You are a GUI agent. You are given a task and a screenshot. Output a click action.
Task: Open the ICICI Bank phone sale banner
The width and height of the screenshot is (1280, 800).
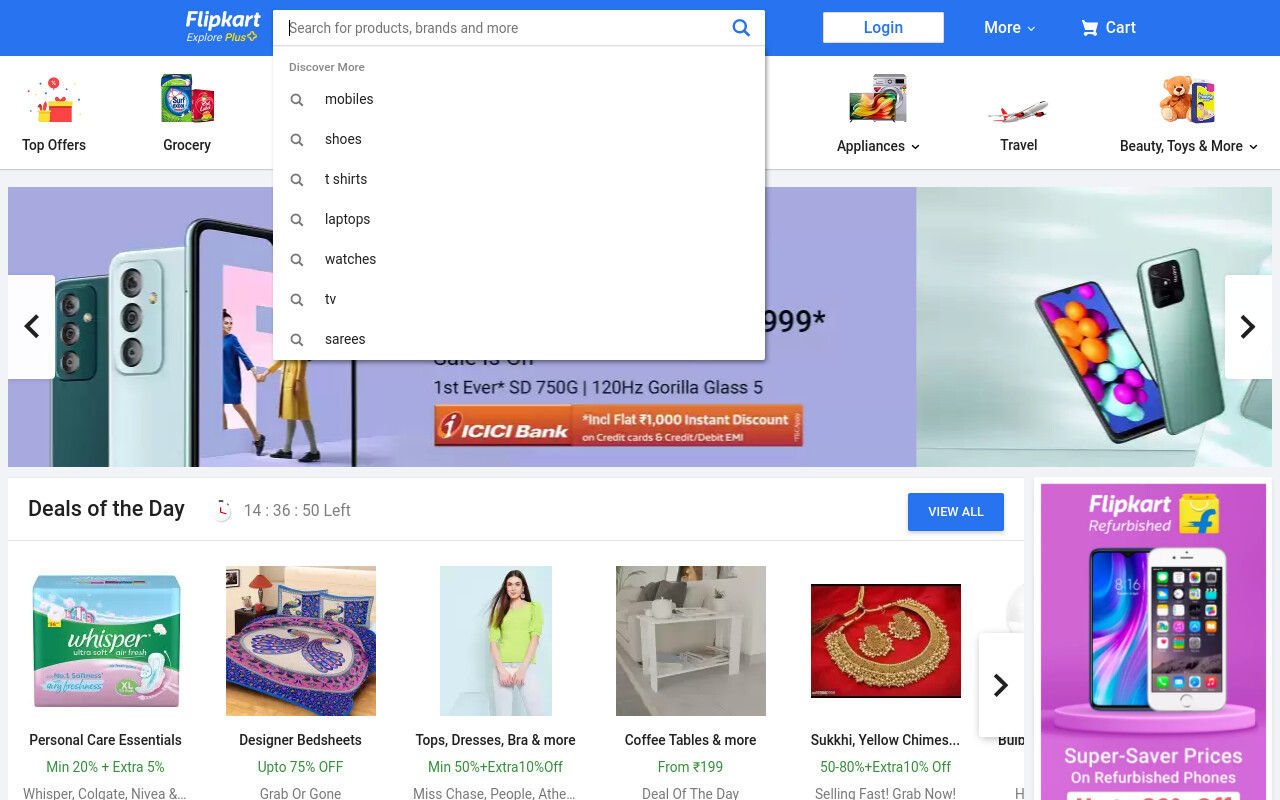pyautogui.click(x=640, y=327)
